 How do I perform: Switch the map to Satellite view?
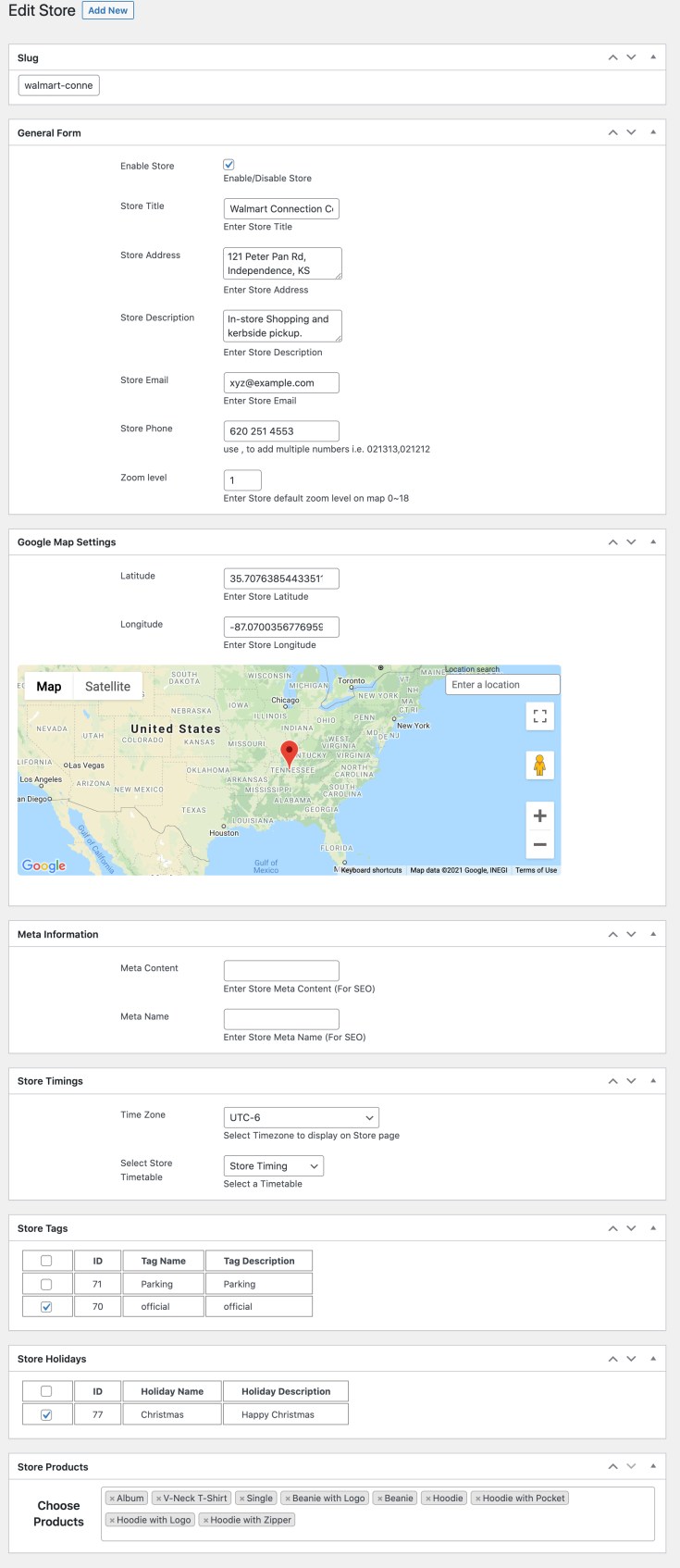pyautogui.click(x=107, y=686)
